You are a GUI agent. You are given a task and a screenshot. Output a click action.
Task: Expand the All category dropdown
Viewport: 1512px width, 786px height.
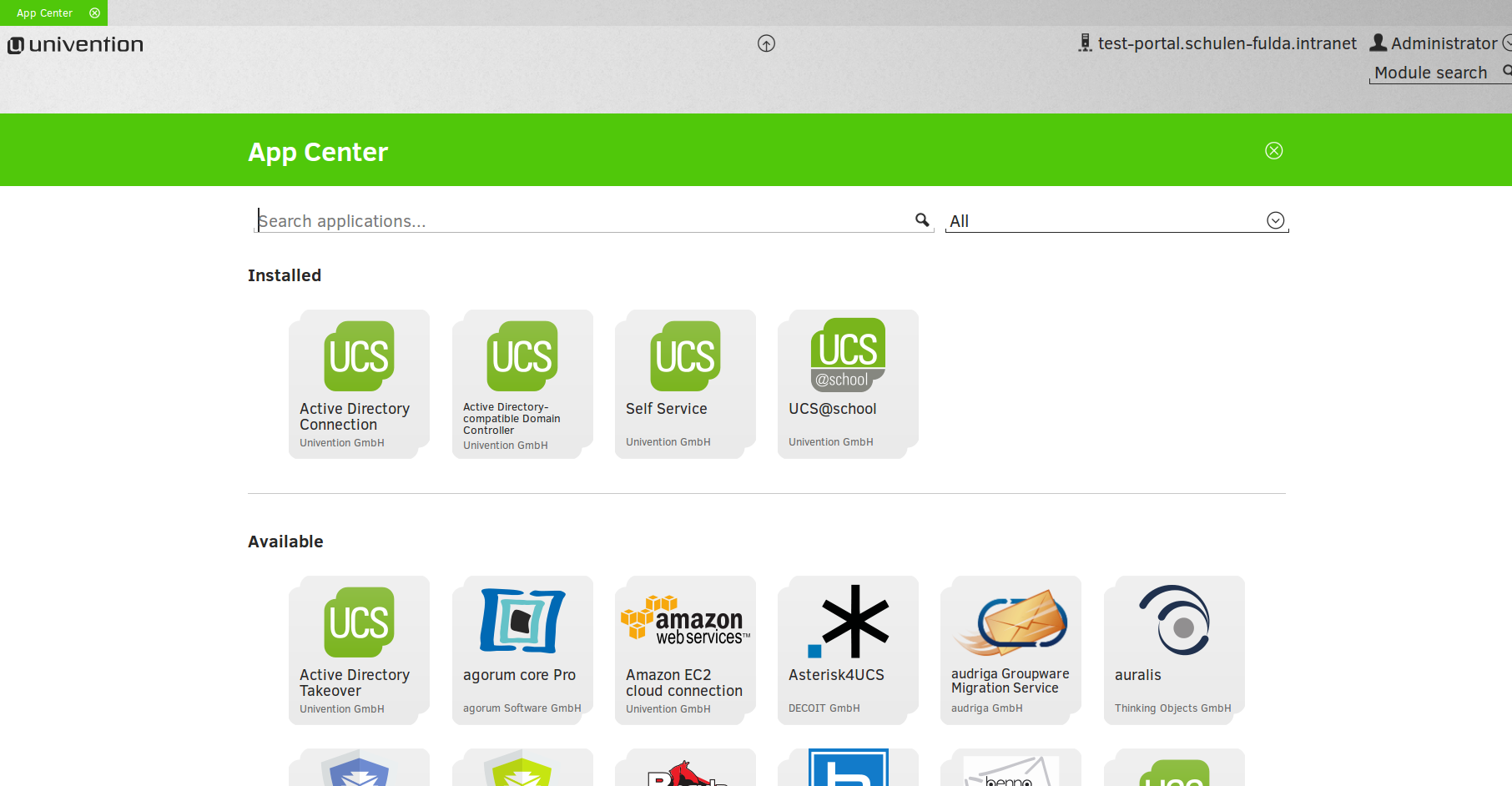pyautogui.click(x=1275, y=220)
